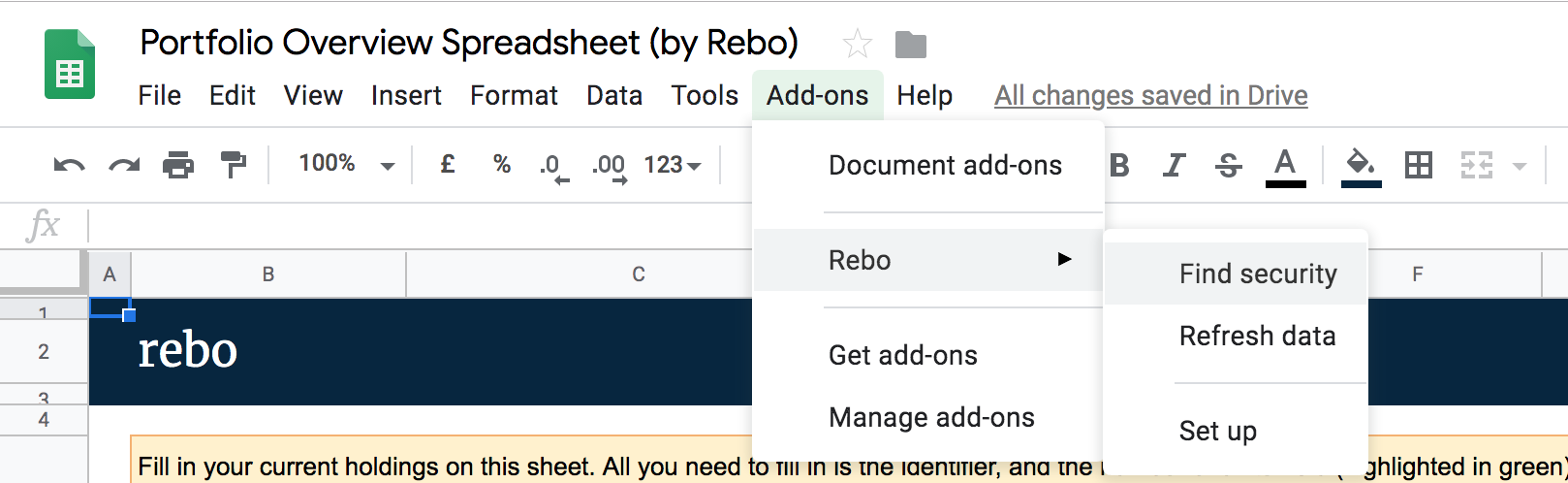Click the merge cells icon

(1477, 166)
